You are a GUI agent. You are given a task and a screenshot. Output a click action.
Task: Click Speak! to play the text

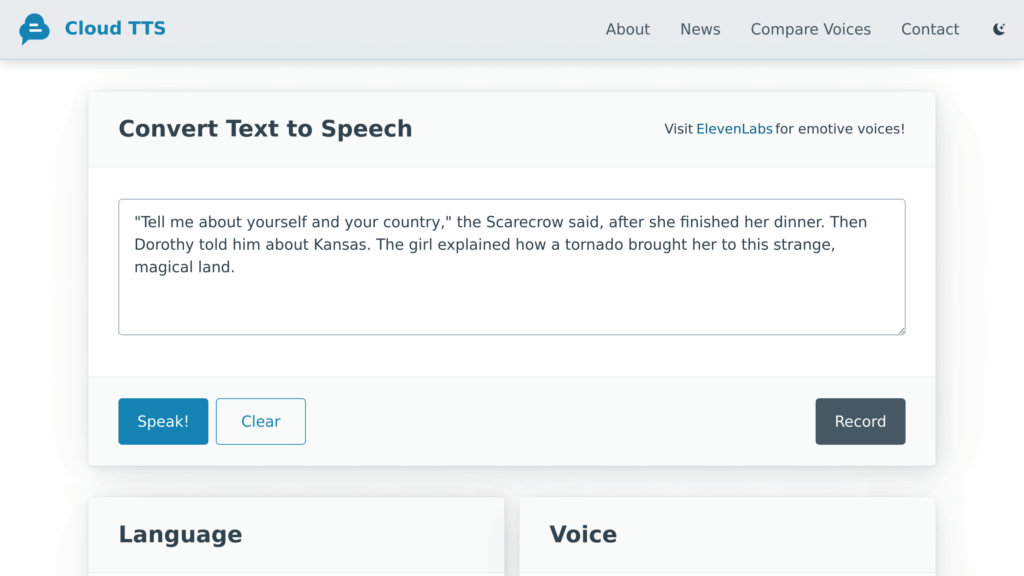[x=163, y=421]
